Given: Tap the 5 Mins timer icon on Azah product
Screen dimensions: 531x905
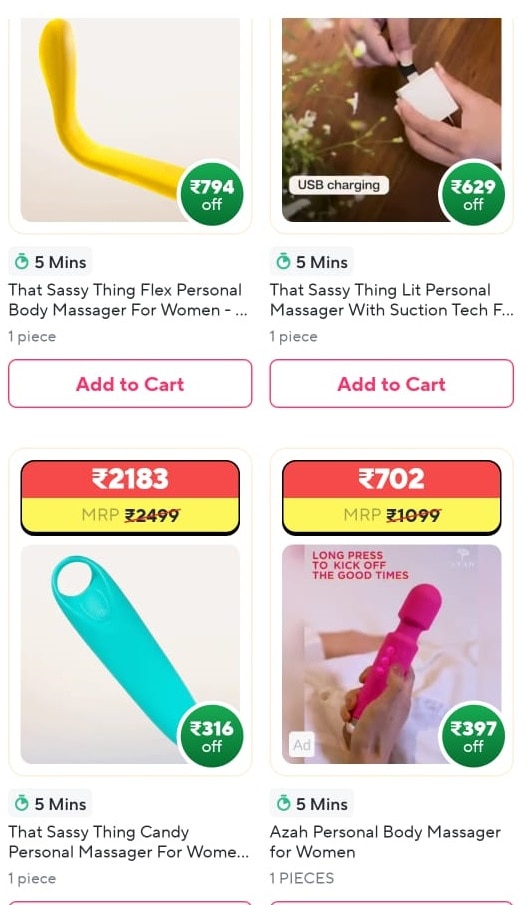Looking at the screenshot, I should [283, 803].
